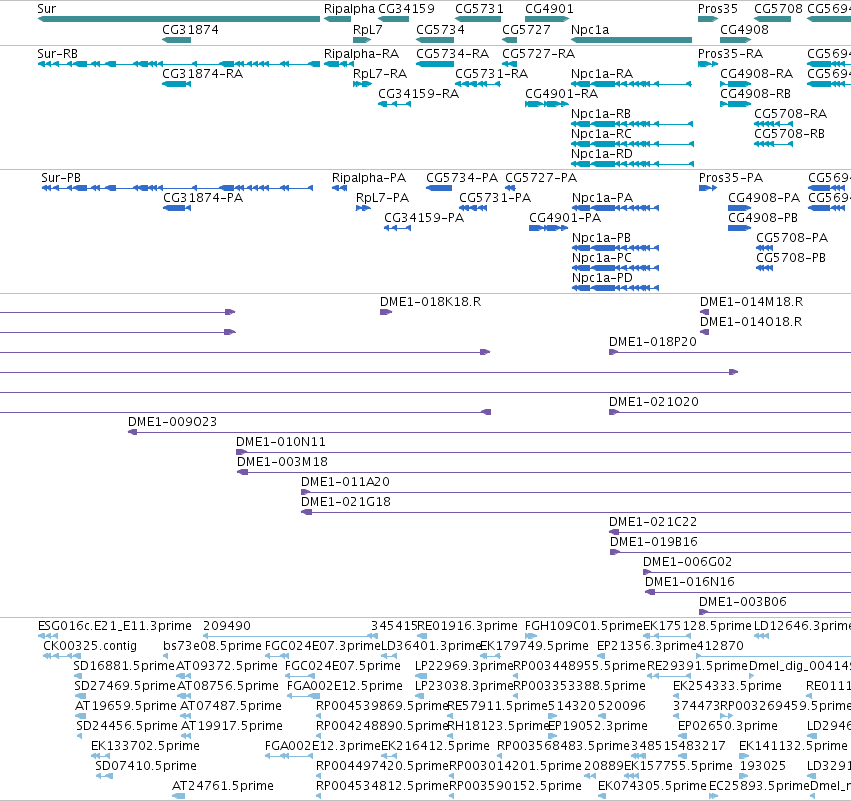This screenshot has width=851, height=801.
Task: Click the DME1-010N11 BAC label
Action: pyautogui.click(x=281, y=441)
